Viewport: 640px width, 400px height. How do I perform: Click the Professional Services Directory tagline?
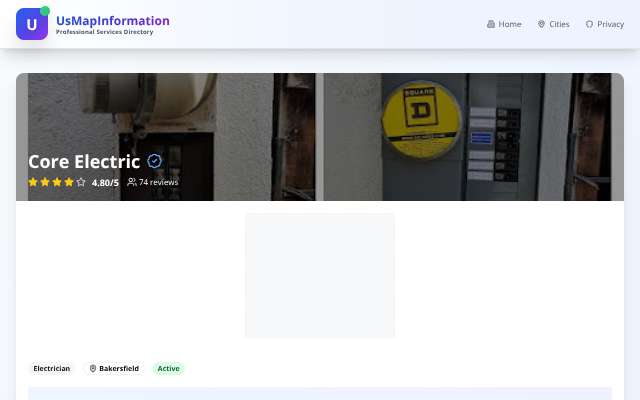(x=104, y=32)
